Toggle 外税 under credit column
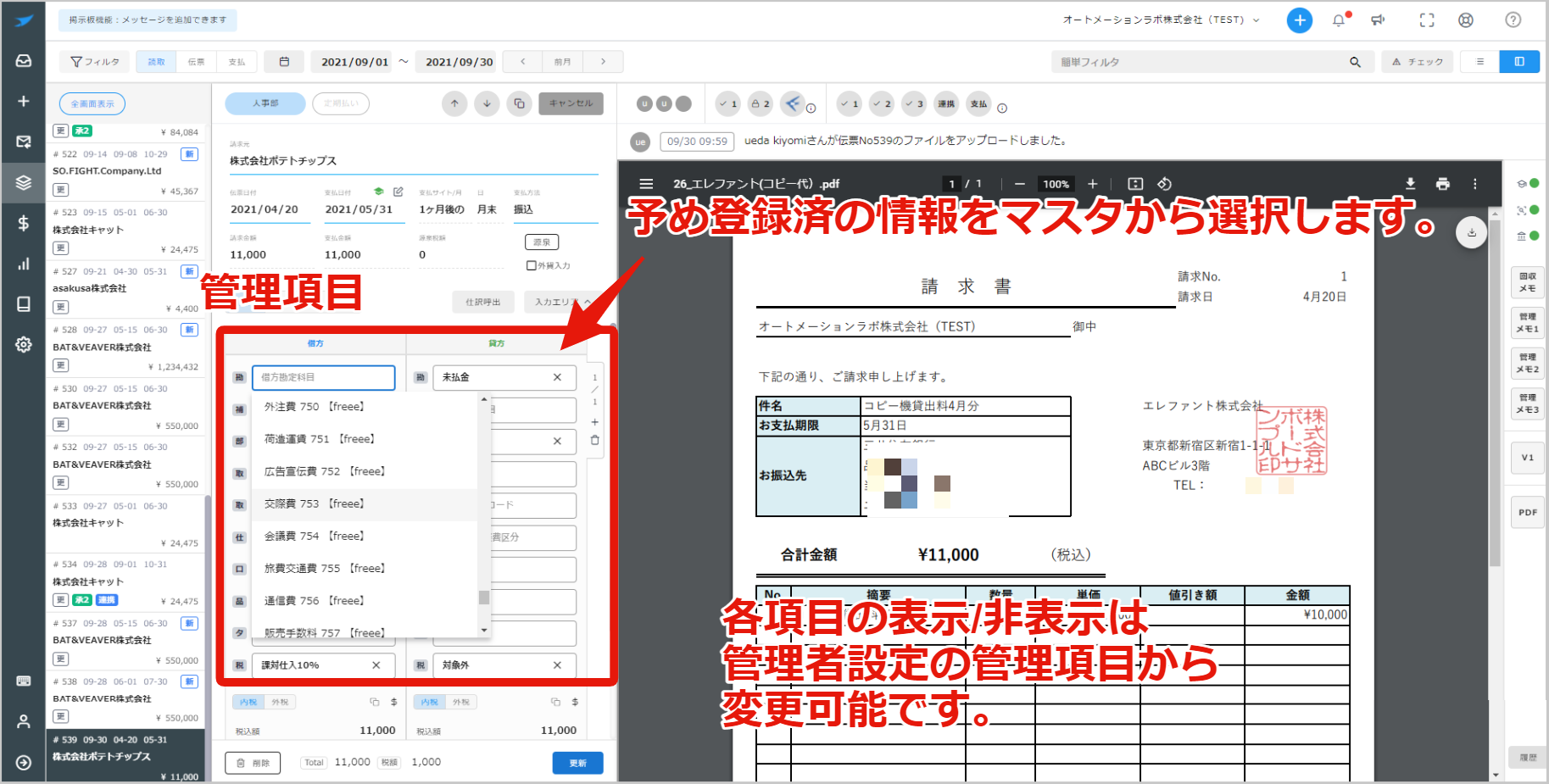The height and width of the screenshot is (784, 1549). point(461,702)
